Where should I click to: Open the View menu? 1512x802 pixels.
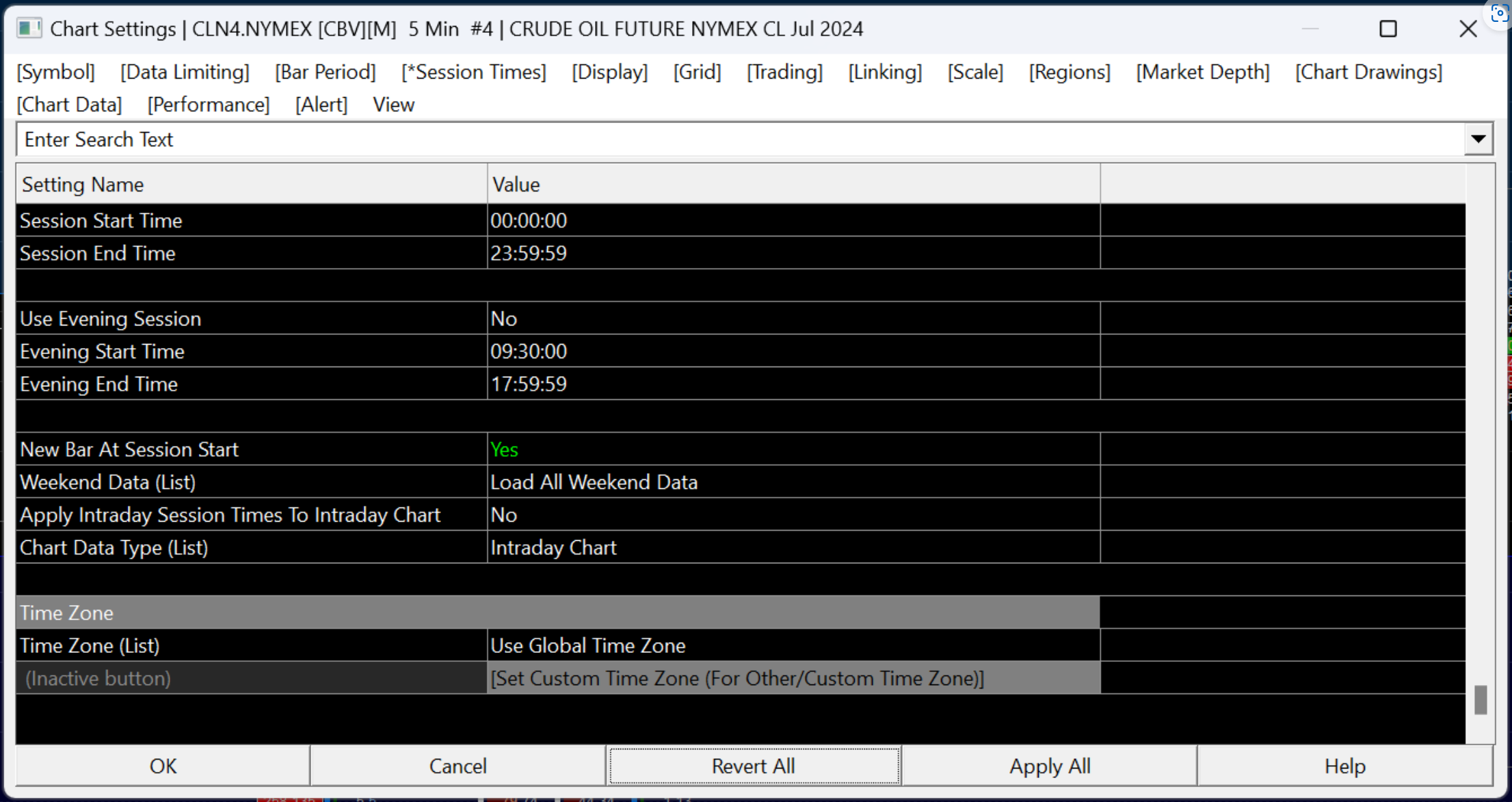[x=393, y=105]
